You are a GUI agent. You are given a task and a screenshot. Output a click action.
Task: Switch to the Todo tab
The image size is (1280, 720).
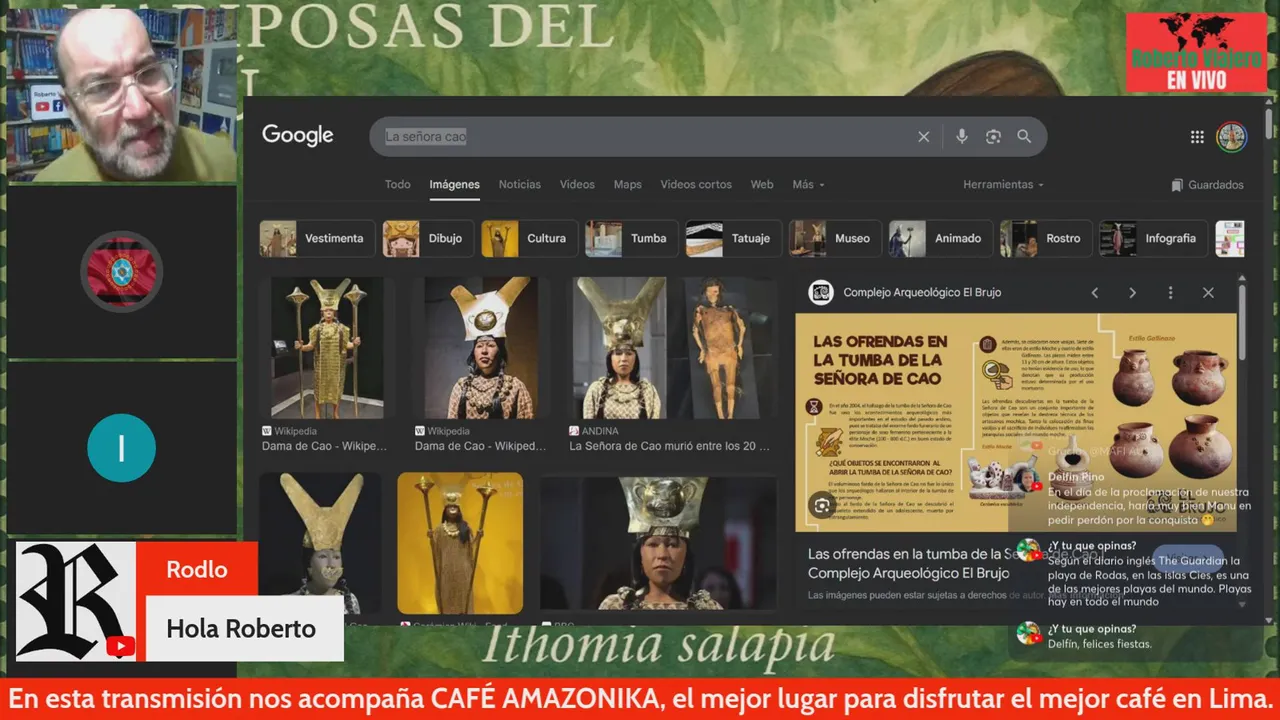pyautogui.click(x=398, y=185)
